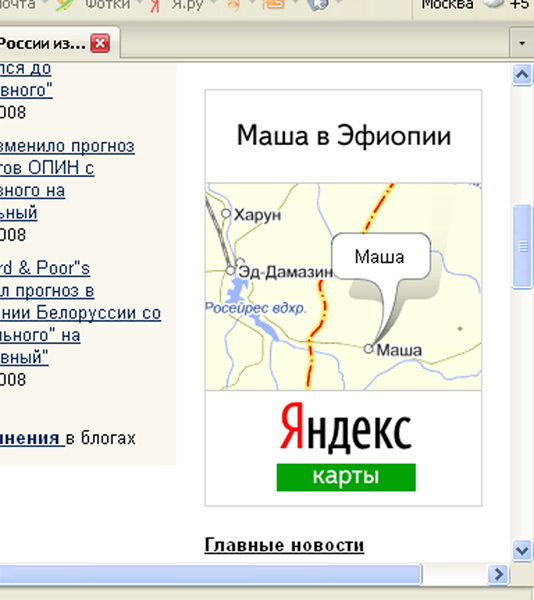Image resolution: width=534 pixels, height=600 pixels.
Task: Click the cloud weather icon next to Москва
Action: [494, 4]
